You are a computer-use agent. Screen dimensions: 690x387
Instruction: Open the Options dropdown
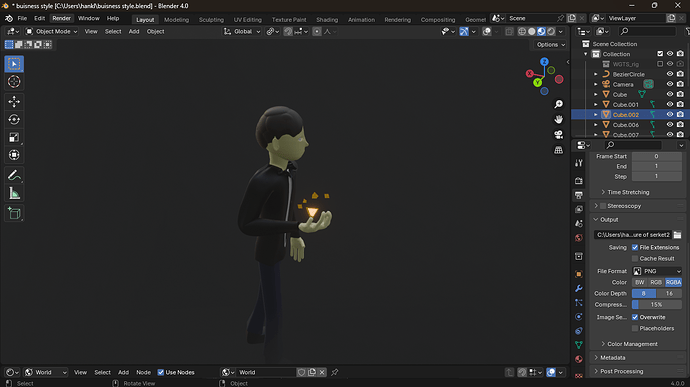[551, 44]
